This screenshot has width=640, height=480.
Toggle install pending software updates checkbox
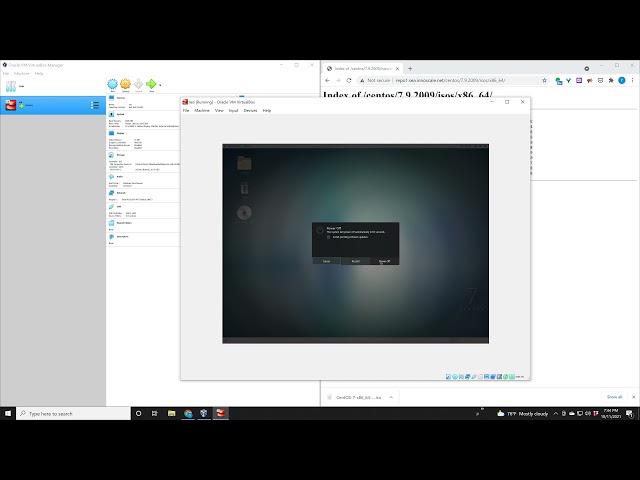click(x=329, y=237)
